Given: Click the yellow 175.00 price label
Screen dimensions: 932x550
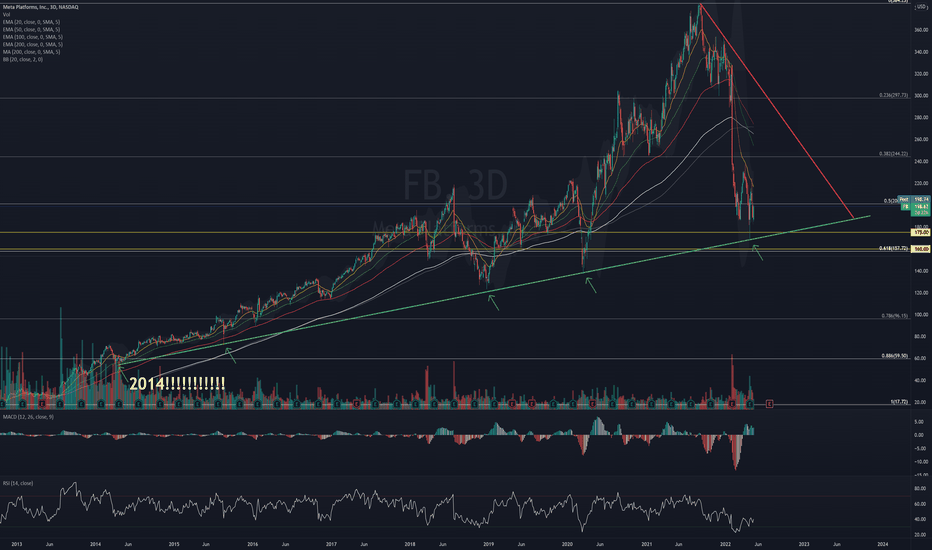Looking at the screenshot, I should (921, 232).
